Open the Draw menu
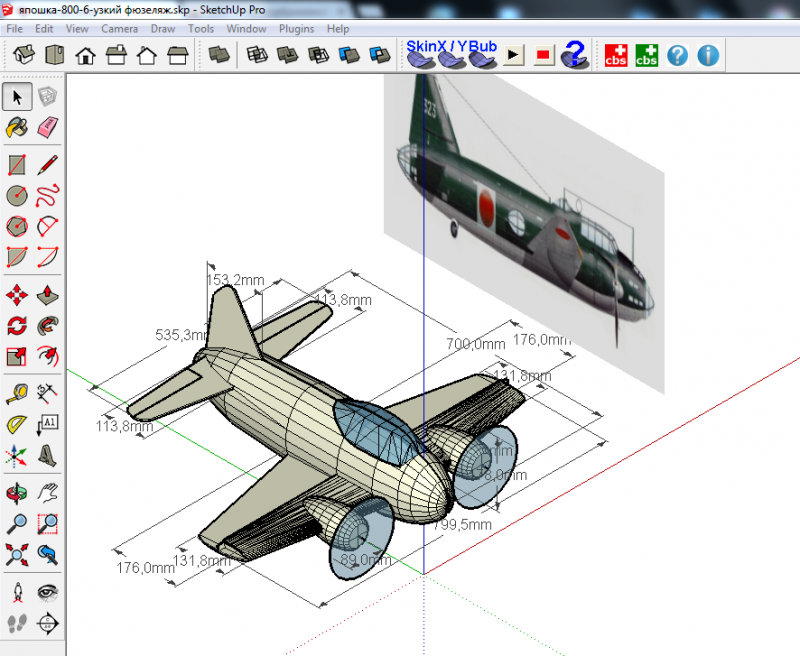 (x=163, y=29)
